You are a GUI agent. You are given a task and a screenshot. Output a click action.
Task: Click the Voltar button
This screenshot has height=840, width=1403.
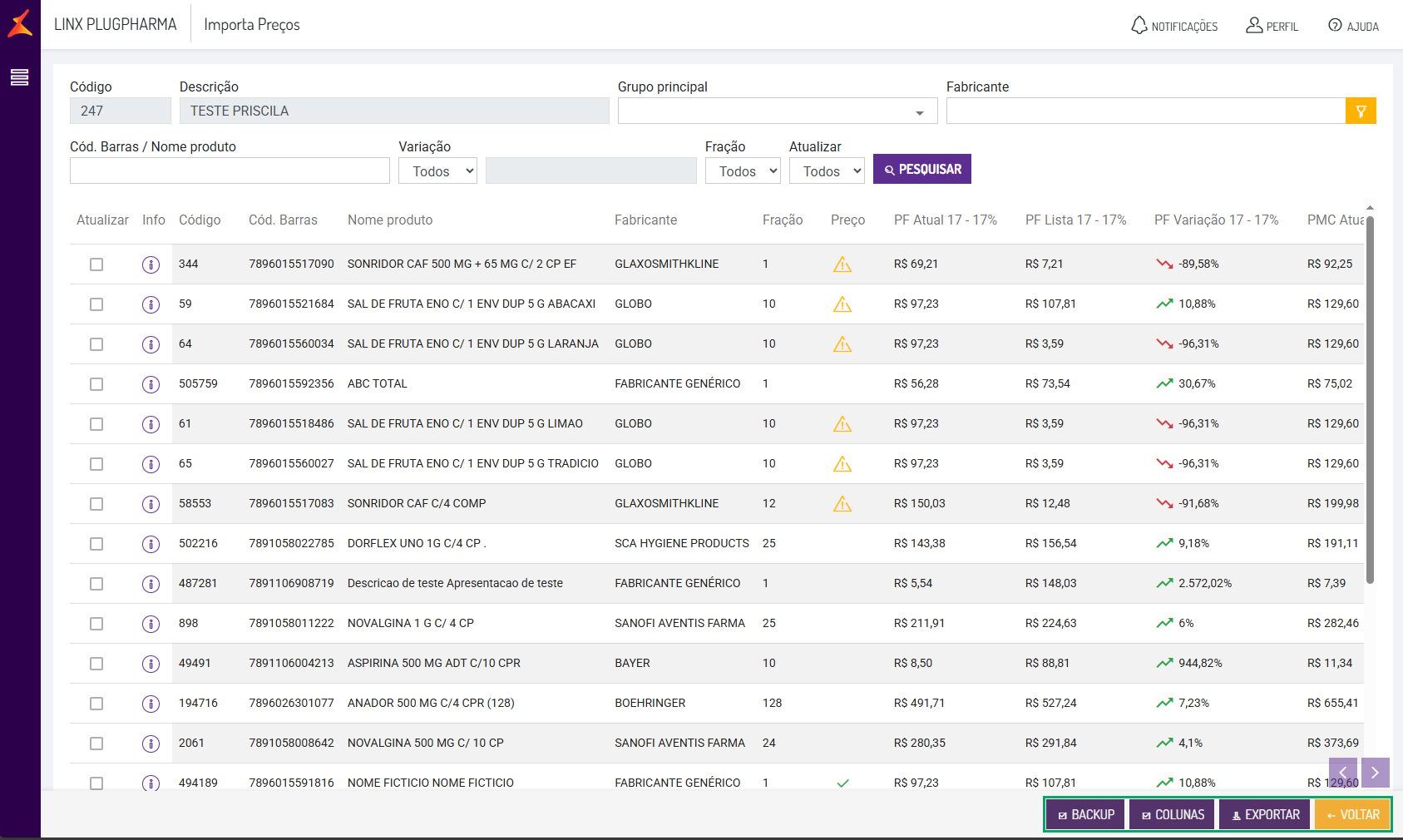tap(1353, 814)
